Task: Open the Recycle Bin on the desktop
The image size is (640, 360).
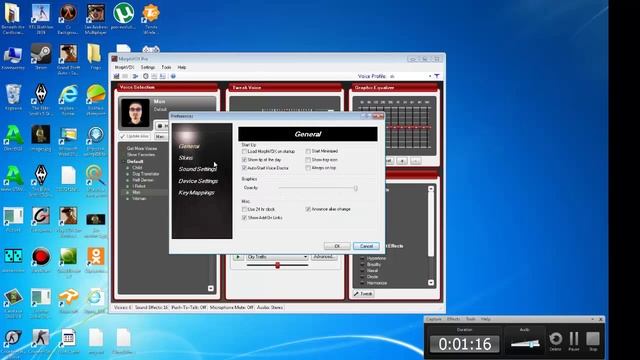Action: [13, 97]
